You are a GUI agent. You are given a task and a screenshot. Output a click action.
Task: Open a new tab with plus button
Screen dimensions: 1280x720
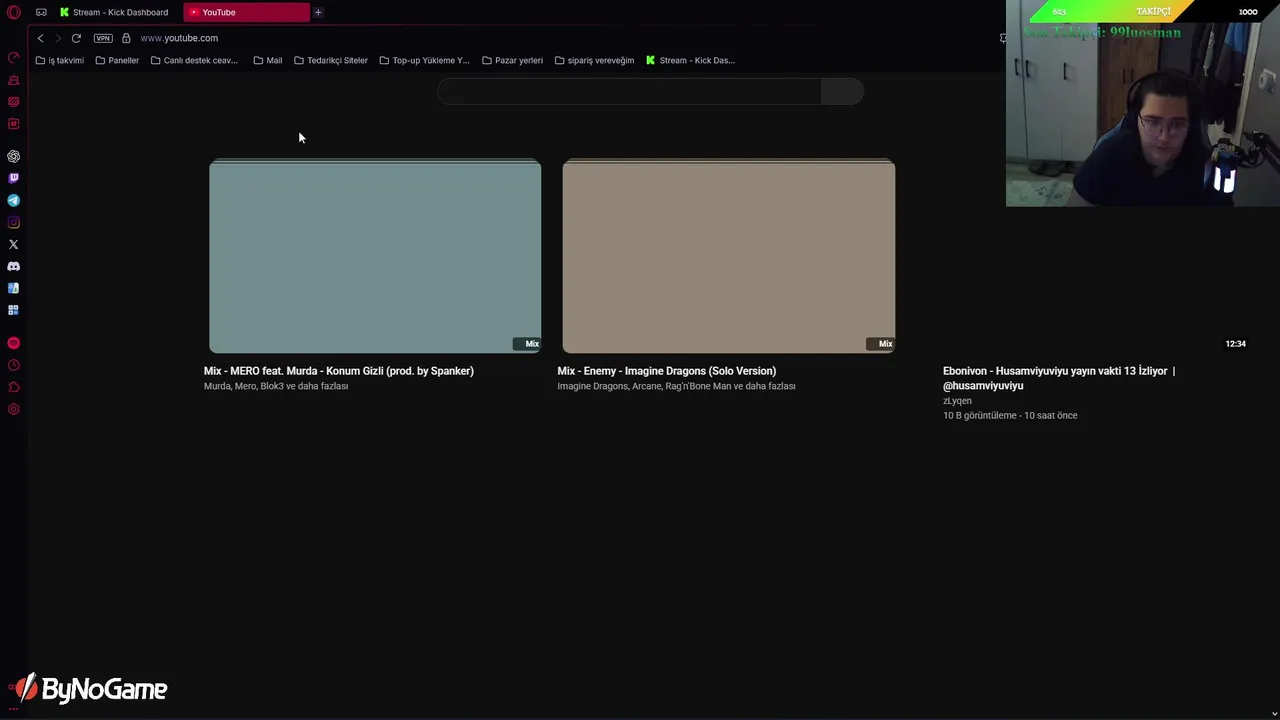tap(318, 12)
